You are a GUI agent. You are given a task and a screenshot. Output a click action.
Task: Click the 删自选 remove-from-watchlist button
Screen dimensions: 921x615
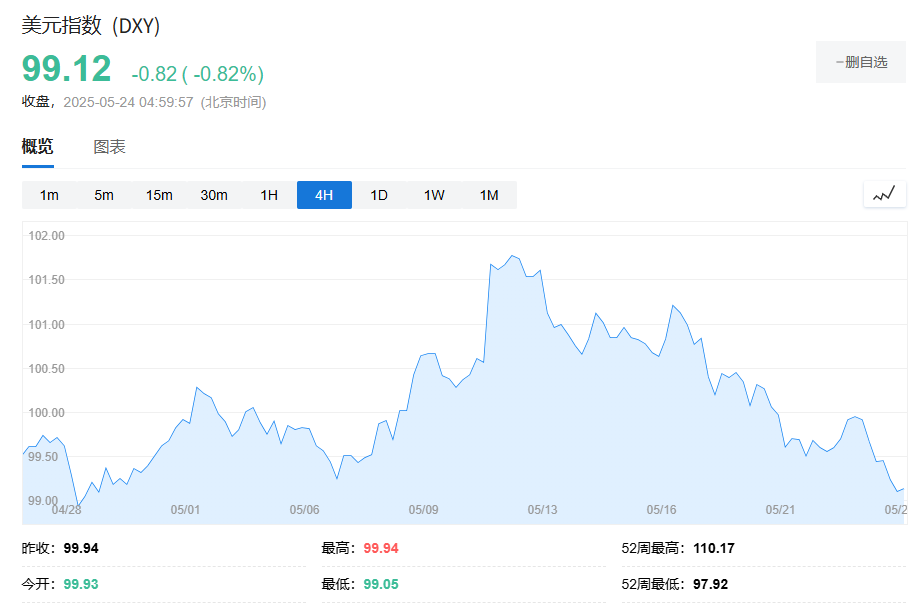(860, 62)
